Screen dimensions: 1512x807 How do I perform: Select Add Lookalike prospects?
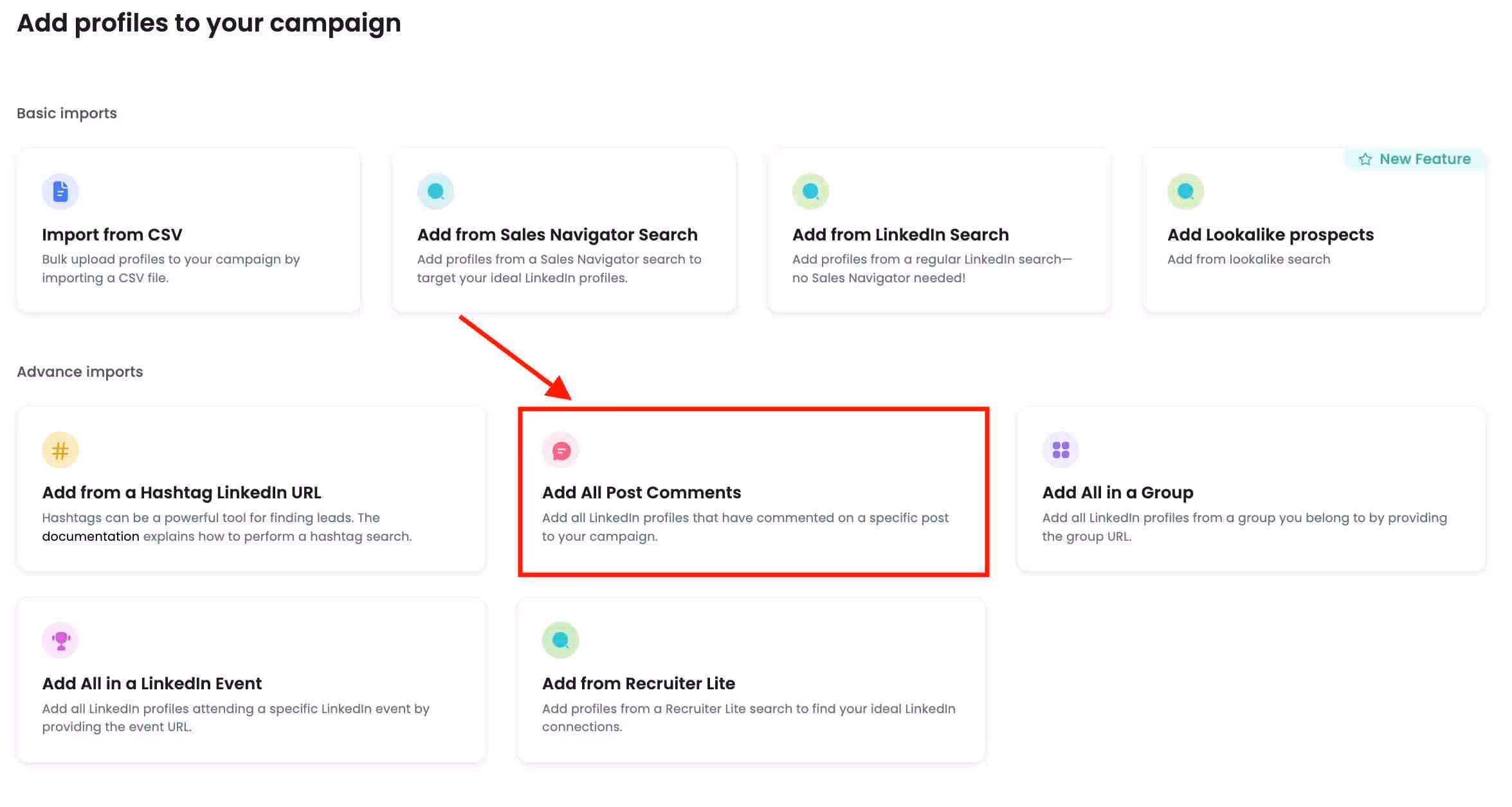point(1314,229)
